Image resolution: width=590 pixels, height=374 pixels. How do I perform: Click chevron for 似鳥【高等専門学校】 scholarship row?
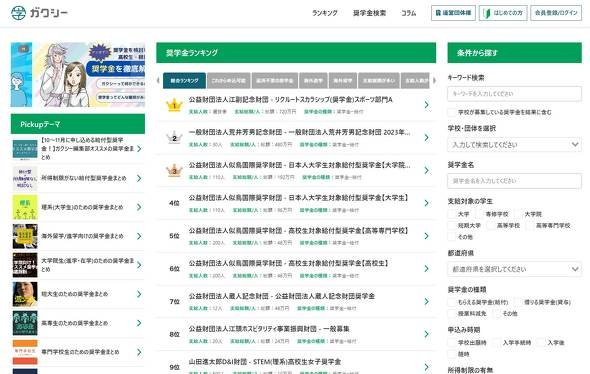(426, 236)
